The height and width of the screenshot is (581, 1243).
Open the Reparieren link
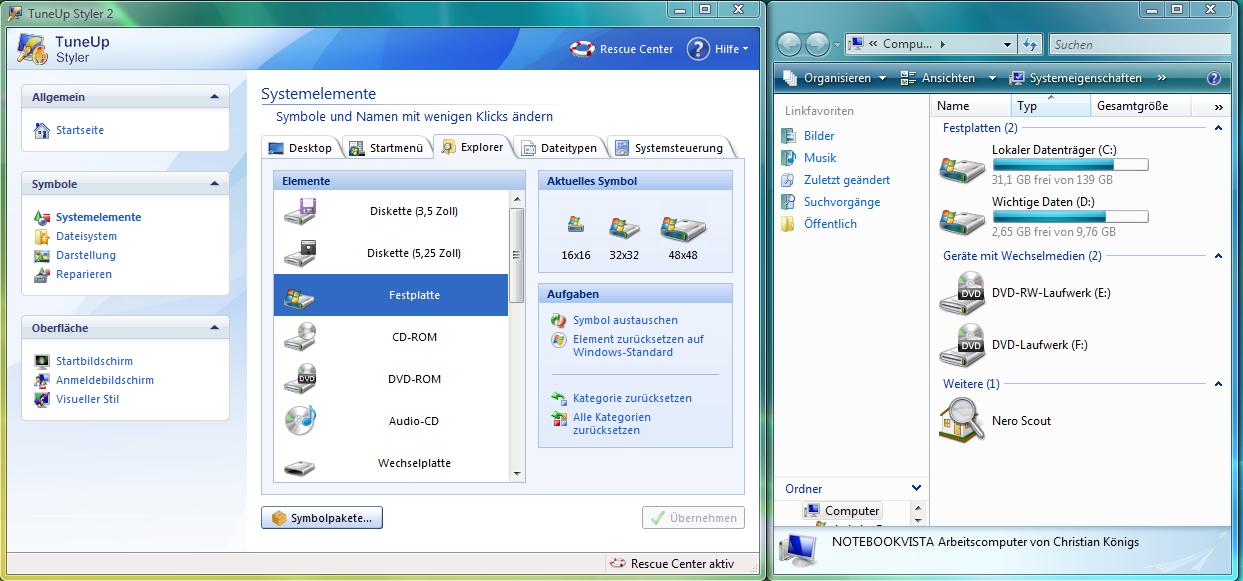pos(84,274)
